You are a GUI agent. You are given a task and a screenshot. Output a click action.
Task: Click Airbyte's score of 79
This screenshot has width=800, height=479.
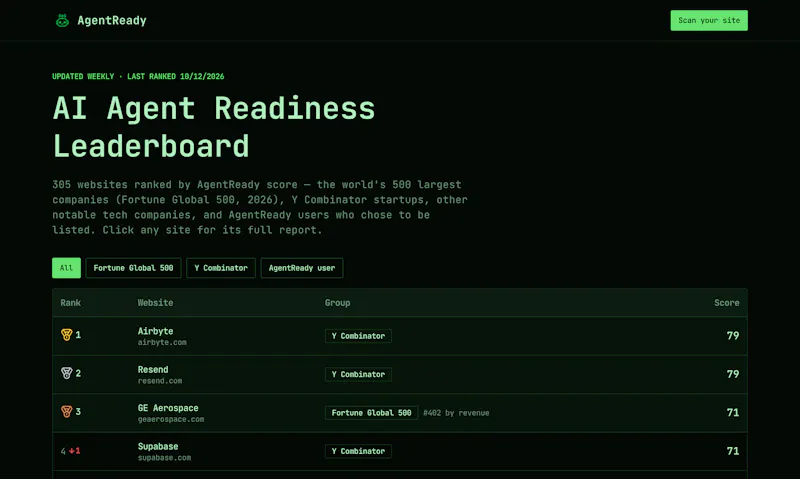pos(733,336)
